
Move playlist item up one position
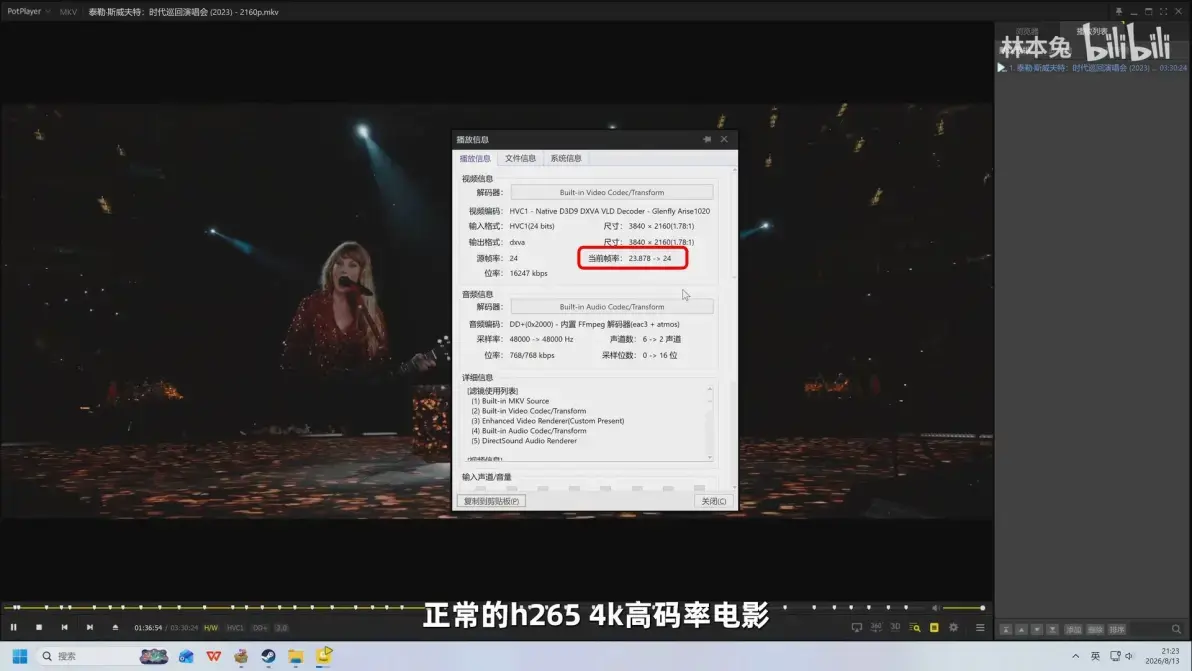point(1022,629)
